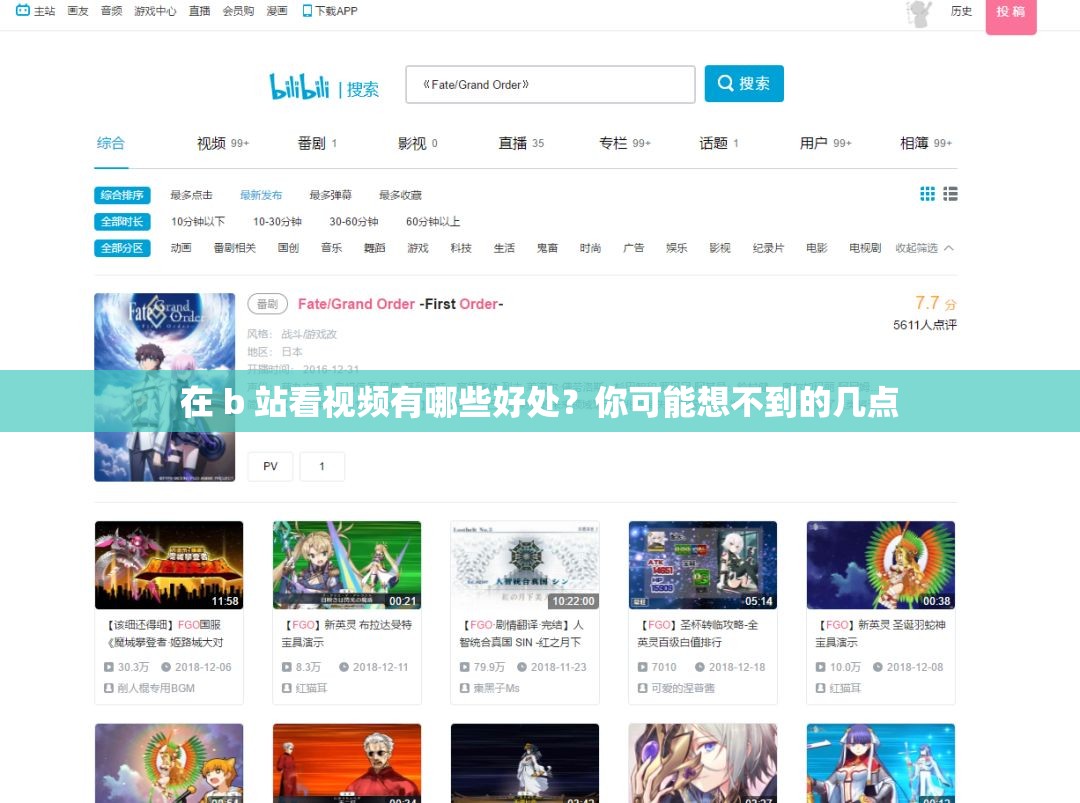Switch to list view layout icon

951,194
